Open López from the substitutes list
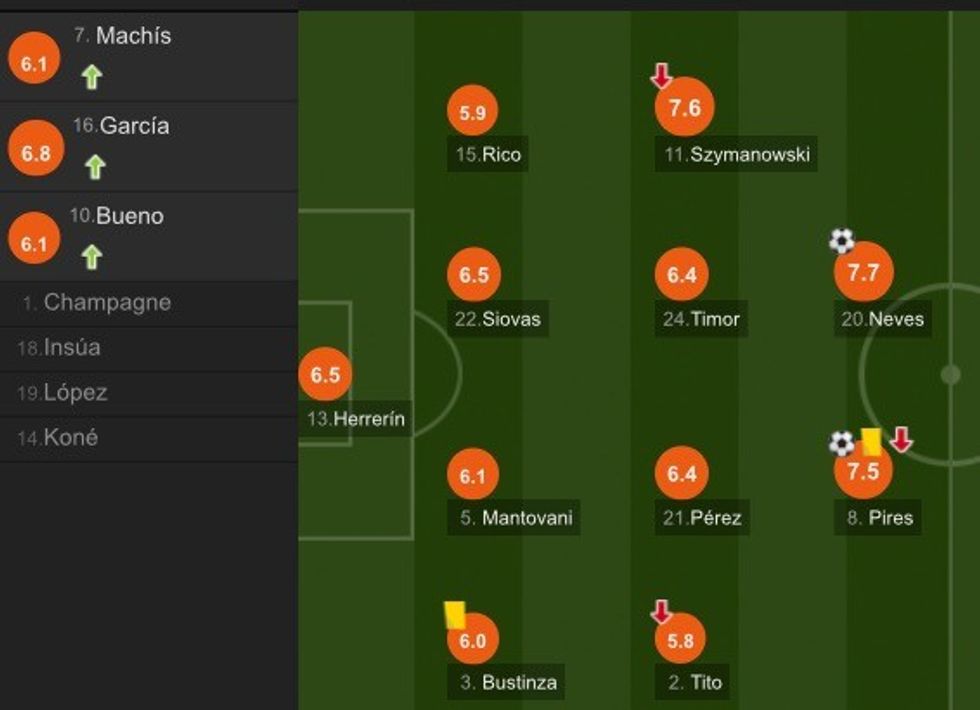 (75, 393)
